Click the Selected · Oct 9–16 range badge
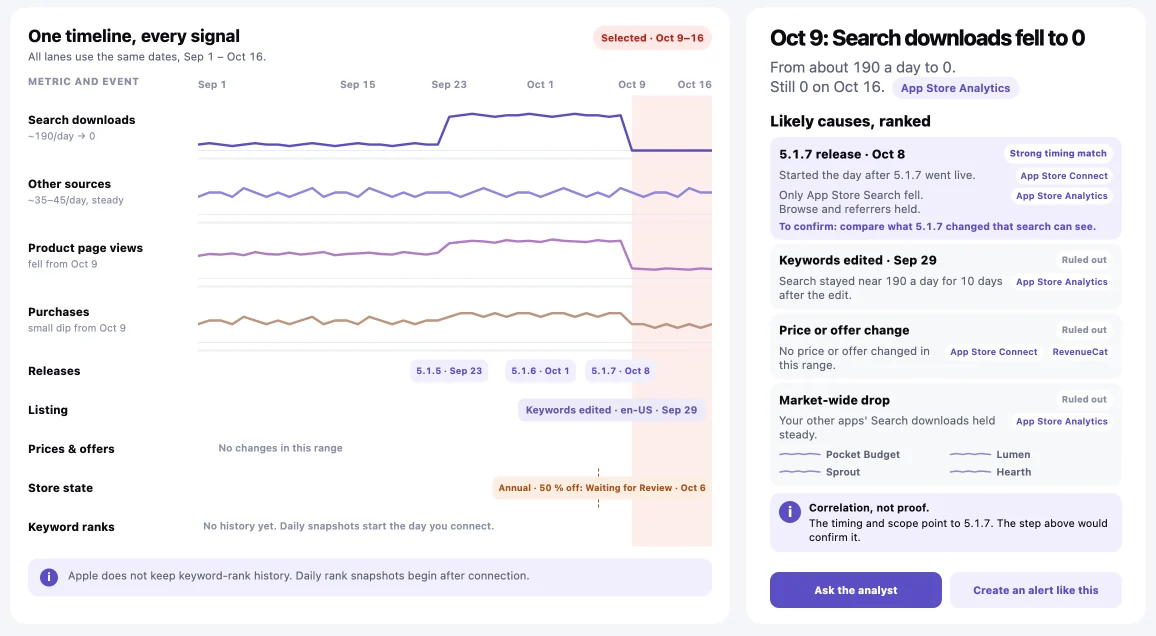Image resolution: width=1156 pixels, height=636 pixels. (x=652, y=38)
